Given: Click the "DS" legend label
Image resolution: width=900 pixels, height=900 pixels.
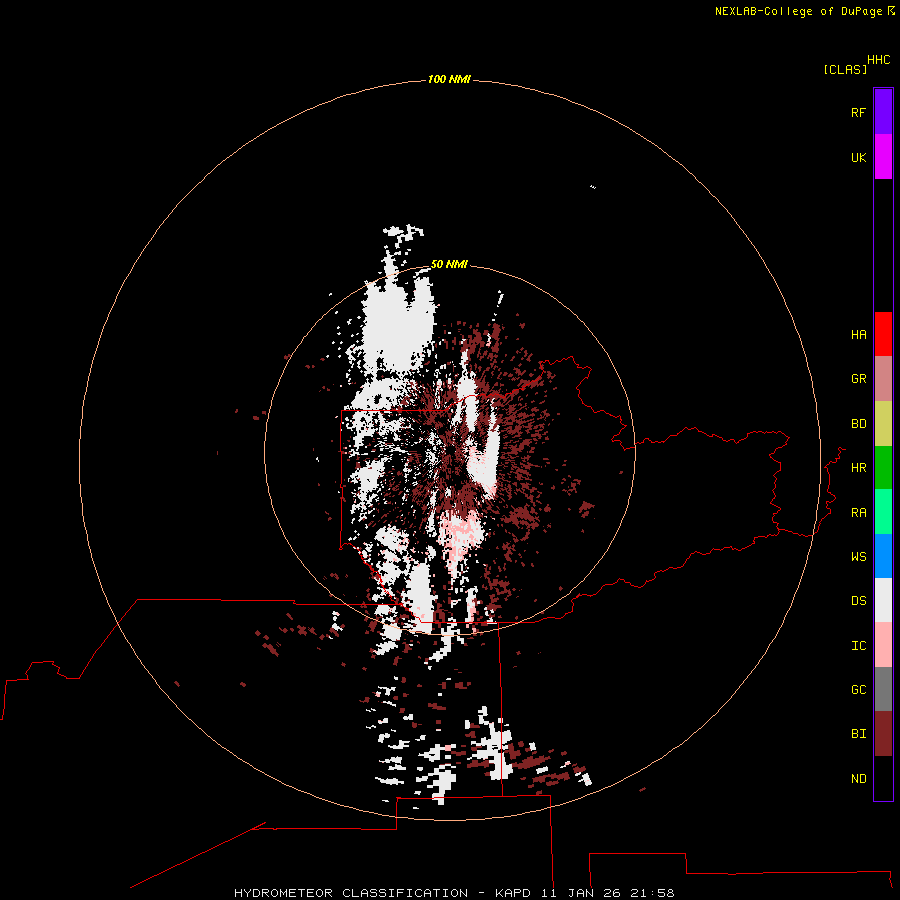Looking at the screenshot, I should click(x=858, y=601).
